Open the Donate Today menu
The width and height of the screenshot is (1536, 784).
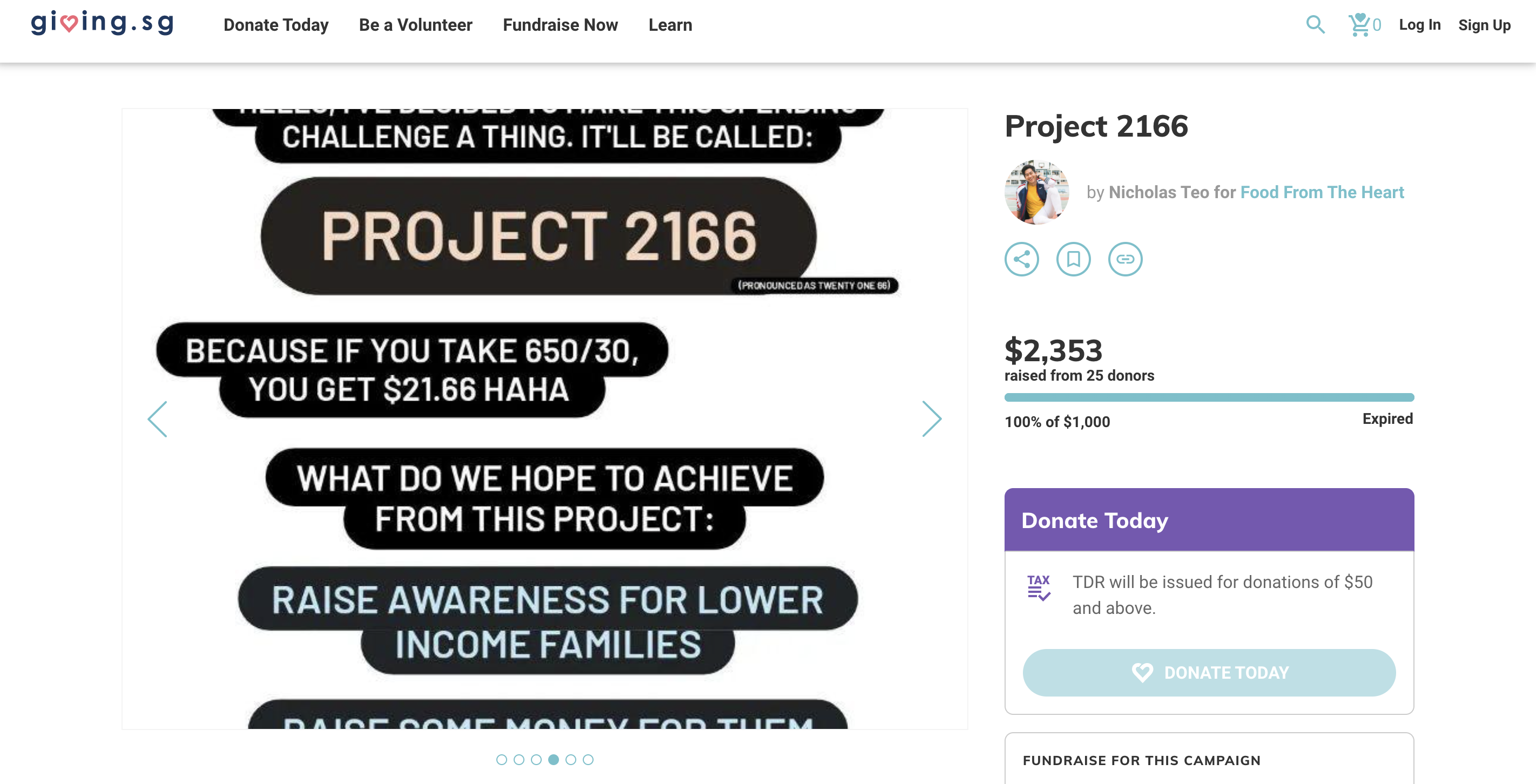(276, 25)
